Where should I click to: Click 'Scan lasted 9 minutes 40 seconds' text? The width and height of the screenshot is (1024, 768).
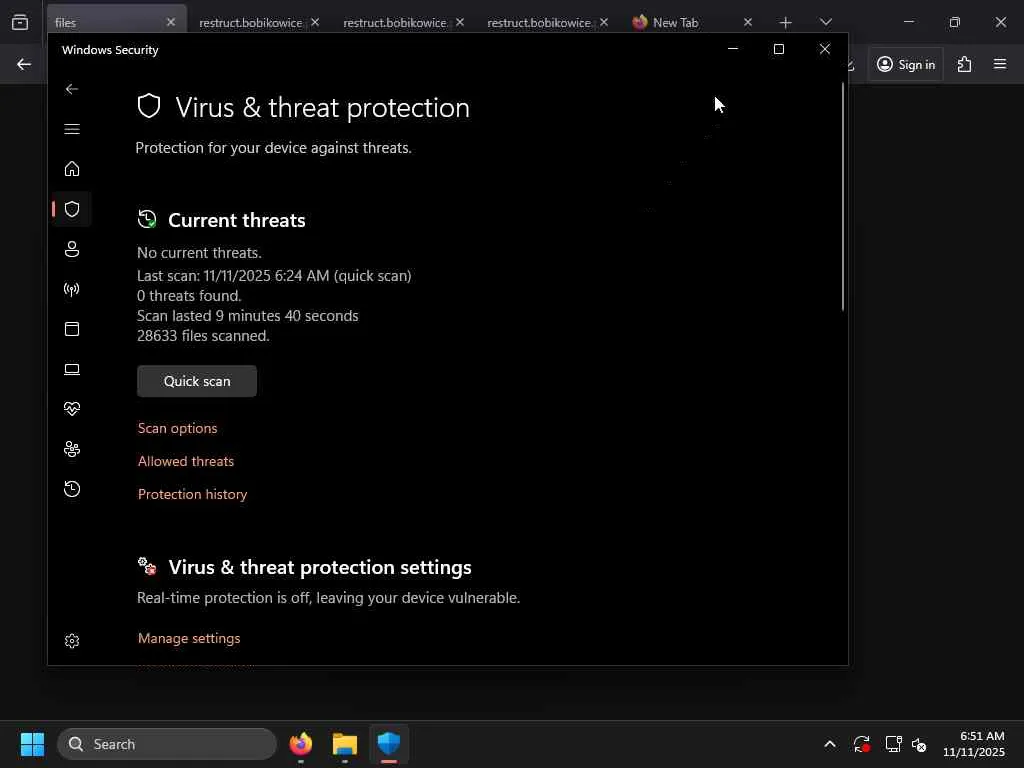pyautogui.click(x=248, y=316)
